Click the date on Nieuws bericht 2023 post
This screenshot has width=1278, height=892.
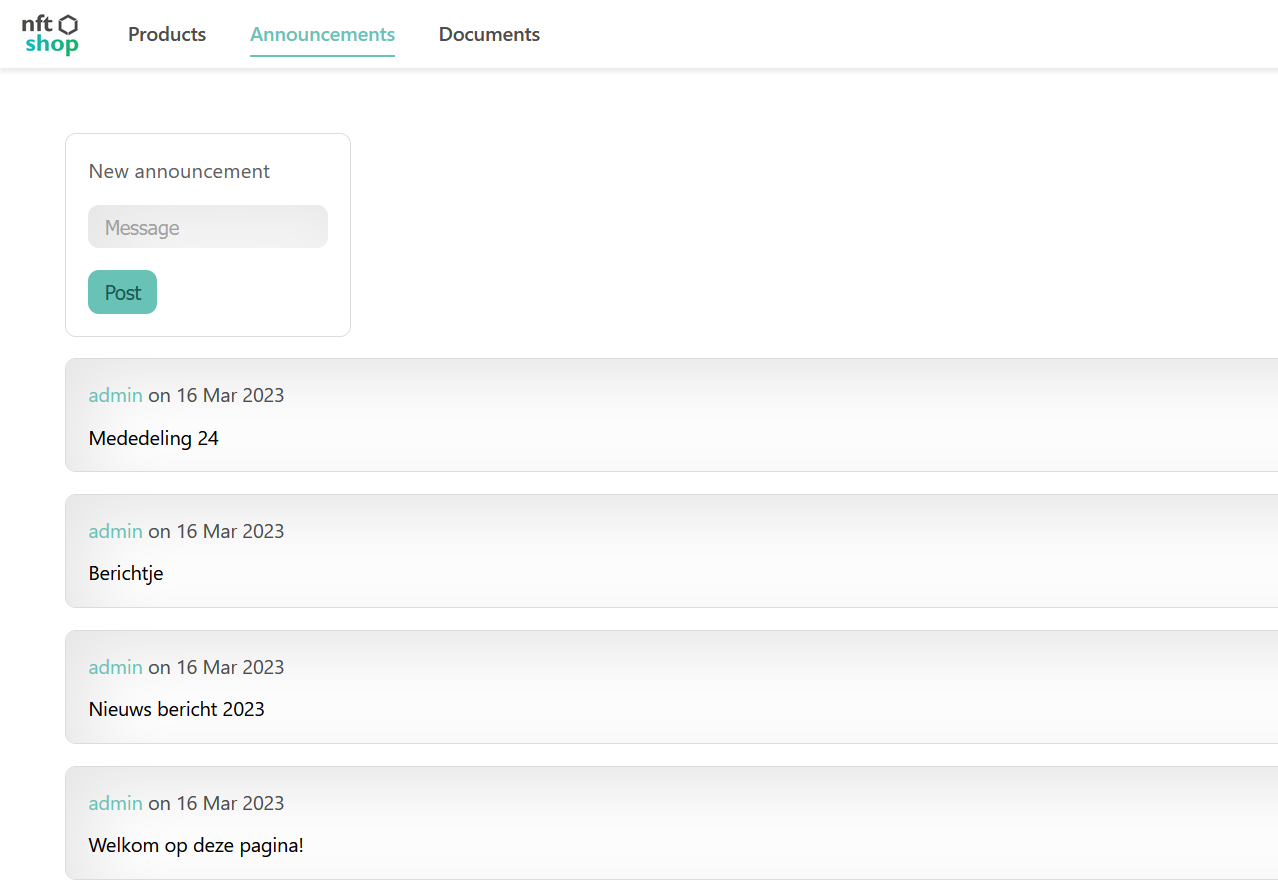pyautogui.click(x=230, y=667)
